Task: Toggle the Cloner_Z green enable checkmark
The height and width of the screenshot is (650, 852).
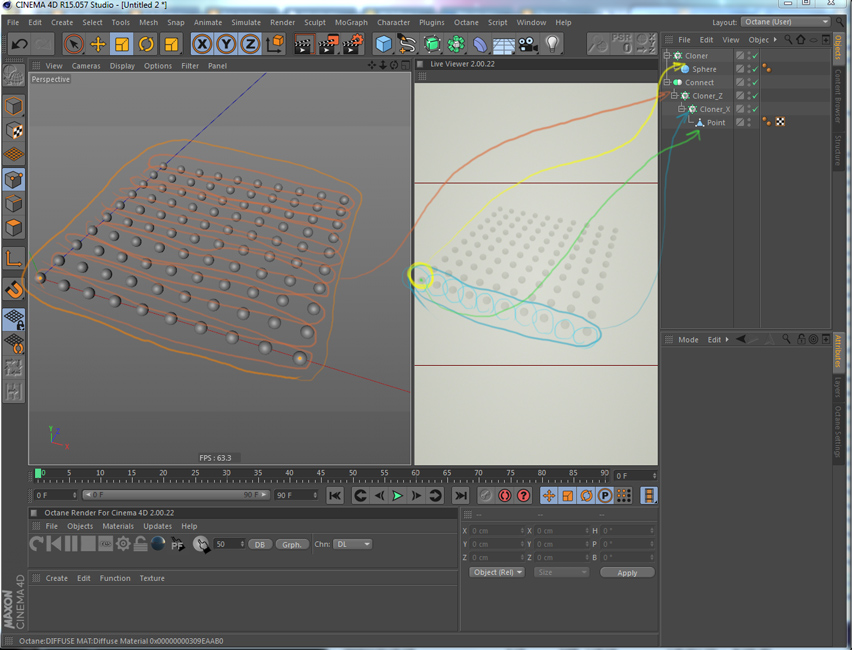Action: click(x=755, y=96)
